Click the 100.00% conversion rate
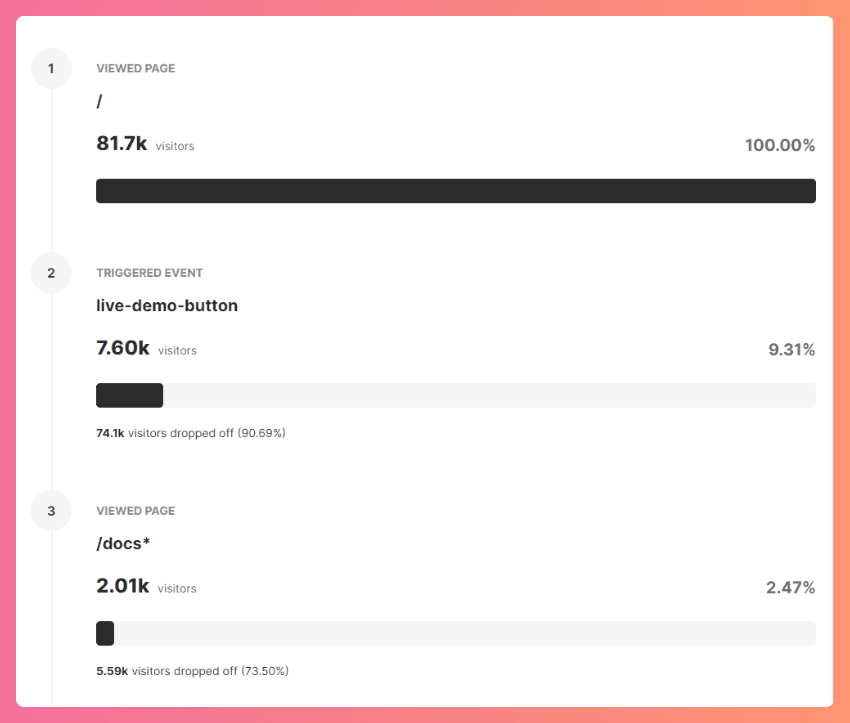Screen dimensions: 850x723 point(779,145)
